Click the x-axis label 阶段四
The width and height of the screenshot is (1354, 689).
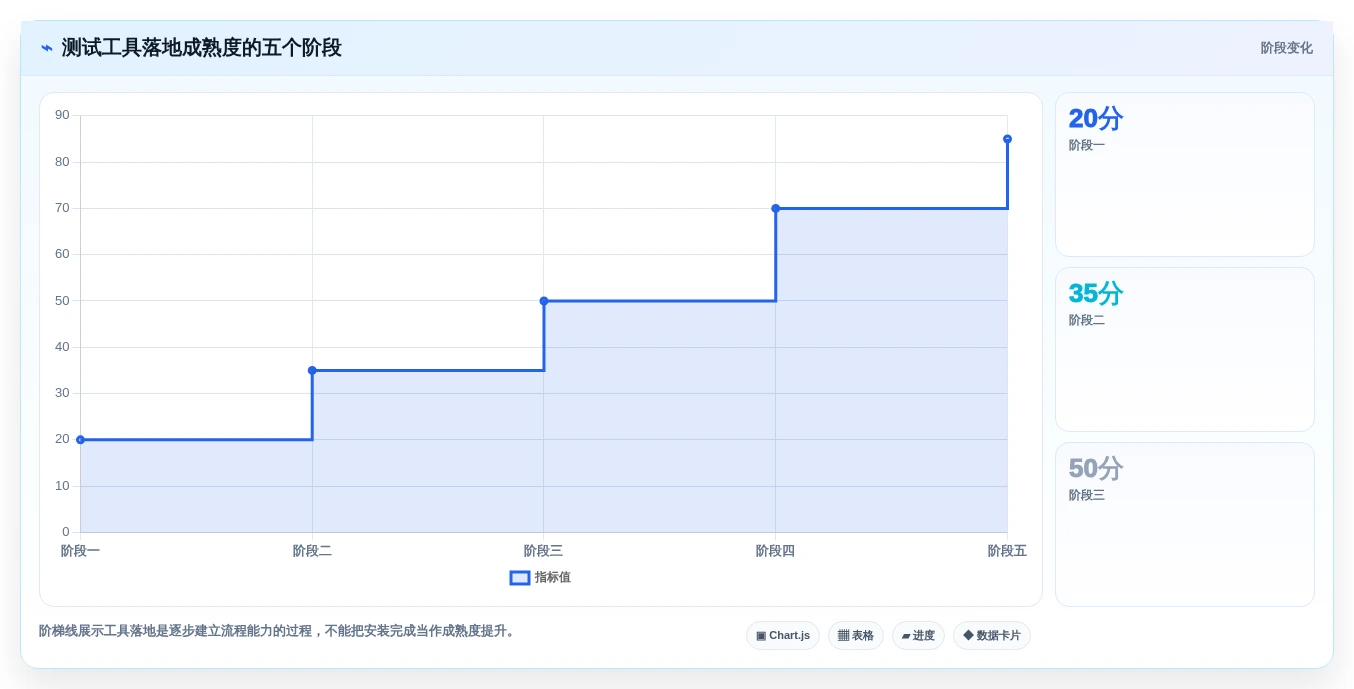pyautogui.click(x=775, y=551)
